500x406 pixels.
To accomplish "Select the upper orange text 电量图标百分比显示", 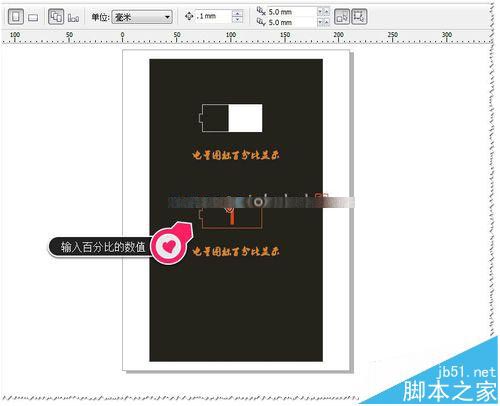I will pos(236,155).
